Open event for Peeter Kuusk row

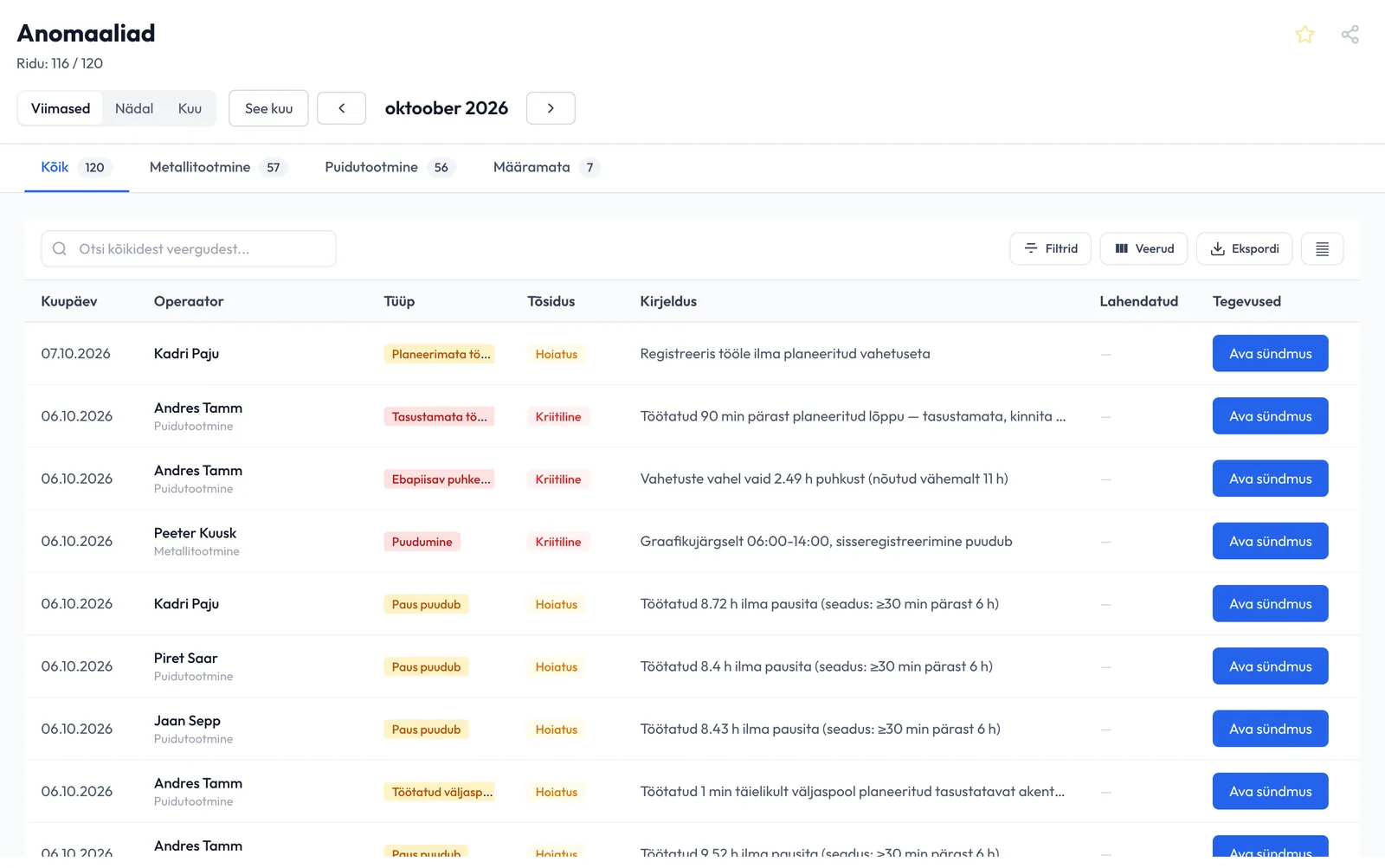(1270, 542)
